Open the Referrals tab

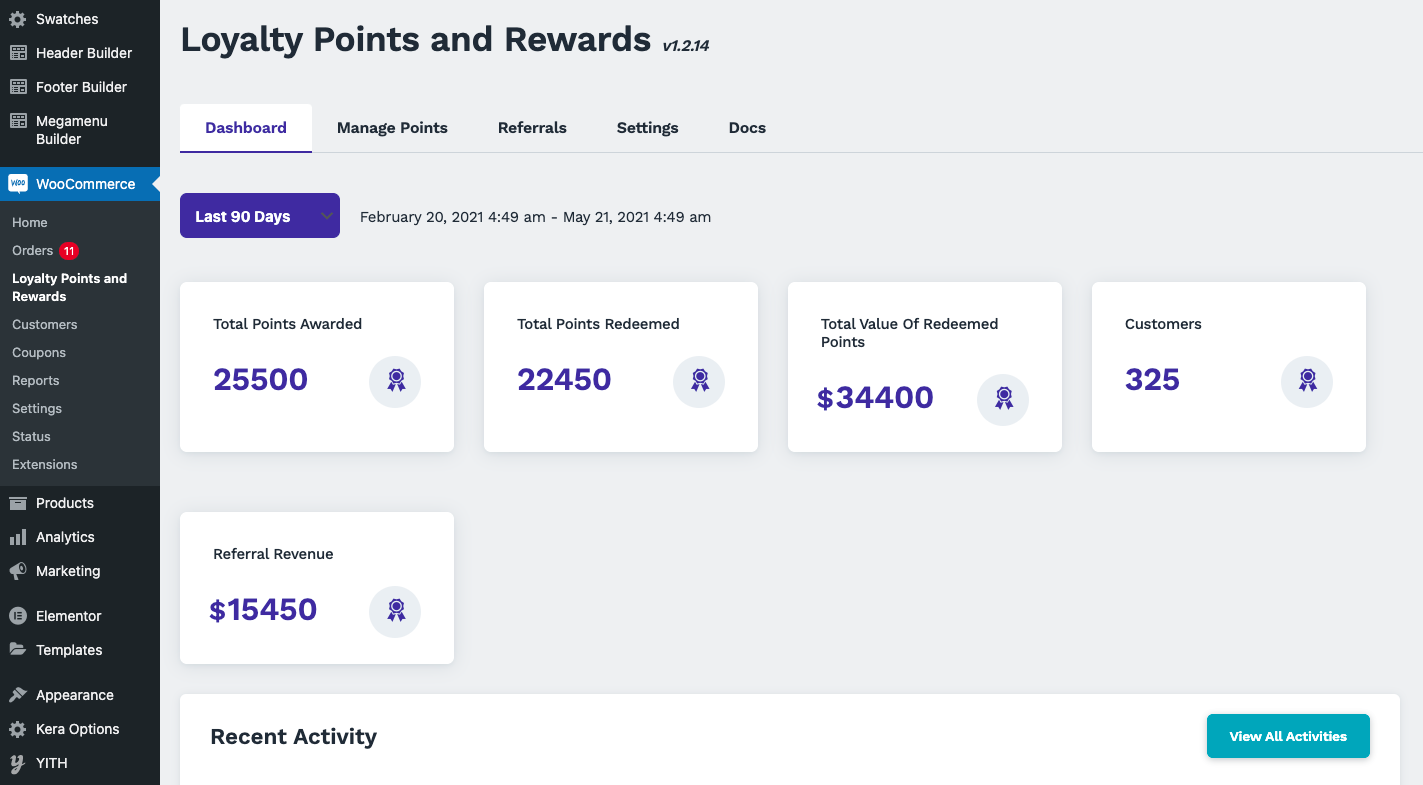pos(532,128)
